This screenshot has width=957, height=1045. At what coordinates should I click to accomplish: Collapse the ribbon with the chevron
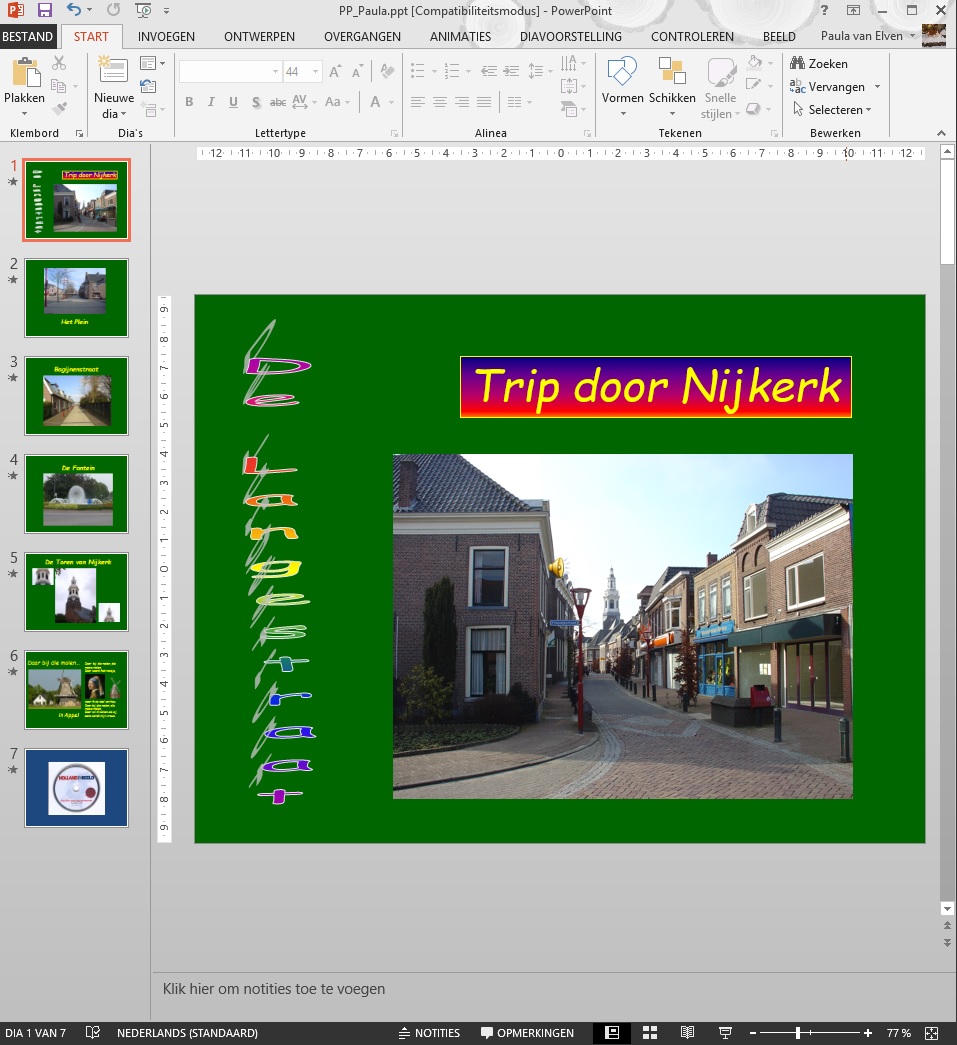point(941,133)
